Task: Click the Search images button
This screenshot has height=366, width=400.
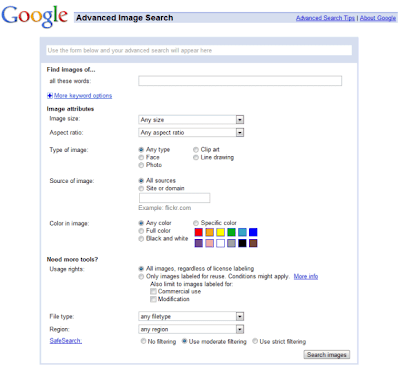Action: click(327, 355)
